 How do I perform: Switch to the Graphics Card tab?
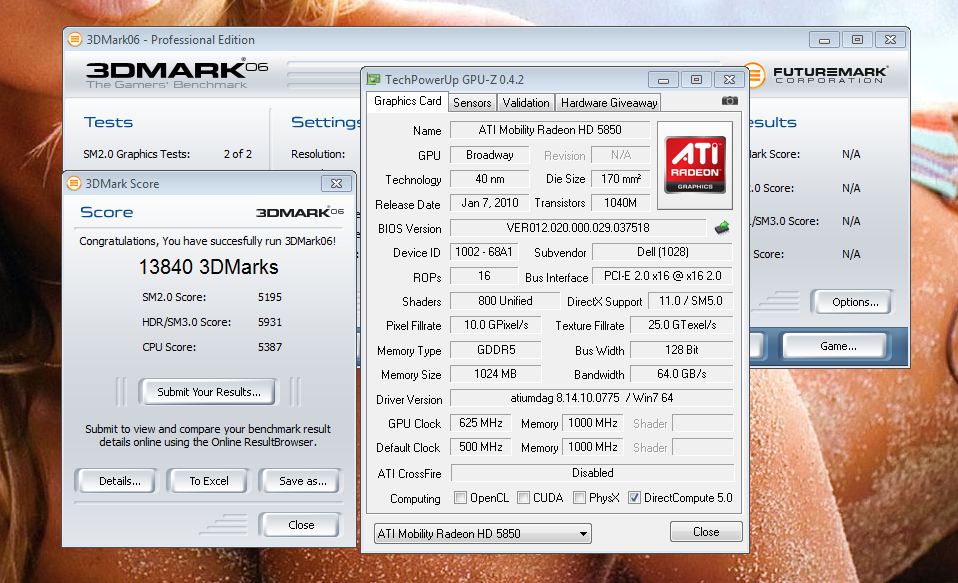408,101
